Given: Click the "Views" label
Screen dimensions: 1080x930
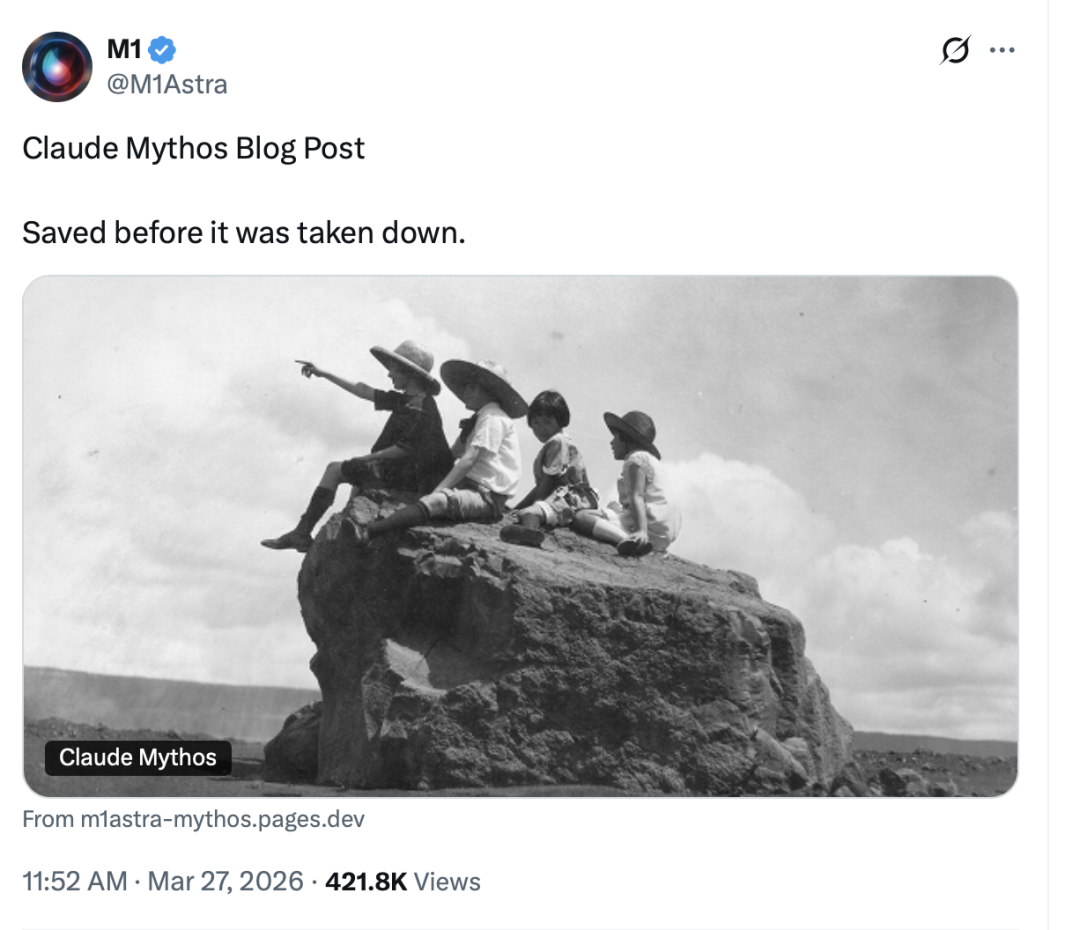Looking at the screenshot, I should click(x=447, y=881).
